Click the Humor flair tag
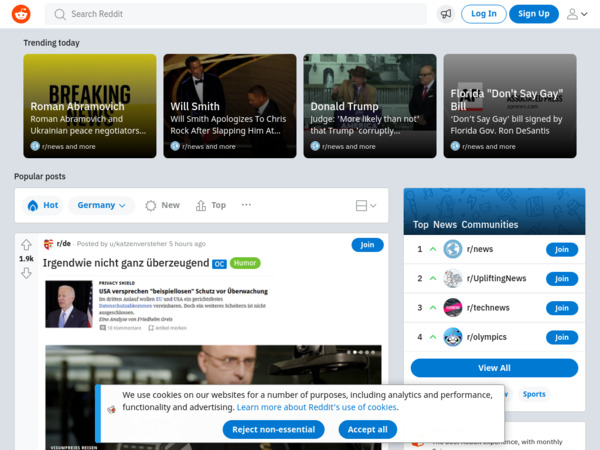The width and height of the screenshot is (600, 450). [245, 263]
